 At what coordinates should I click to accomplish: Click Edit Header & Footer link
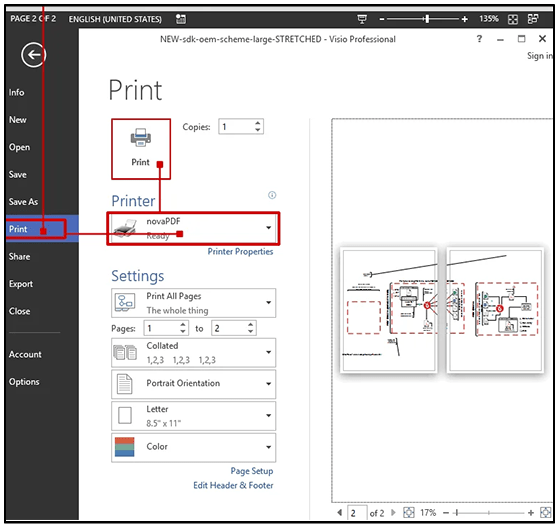[x=233, y=486]
